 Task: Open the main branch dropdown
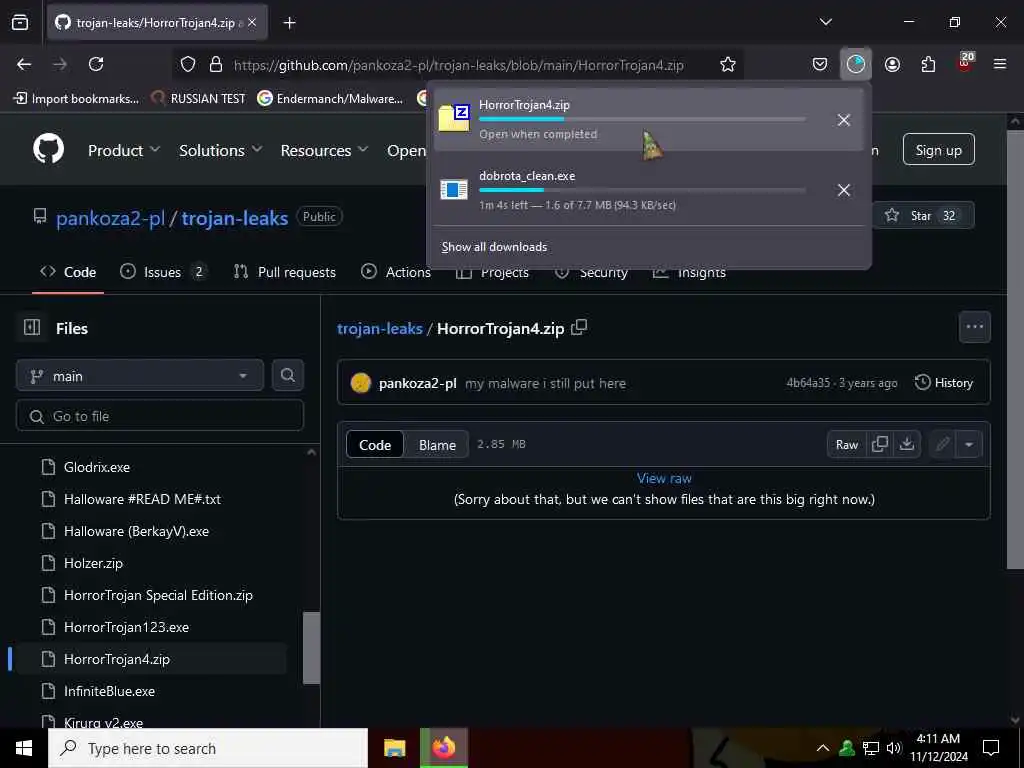coord(140,376)
